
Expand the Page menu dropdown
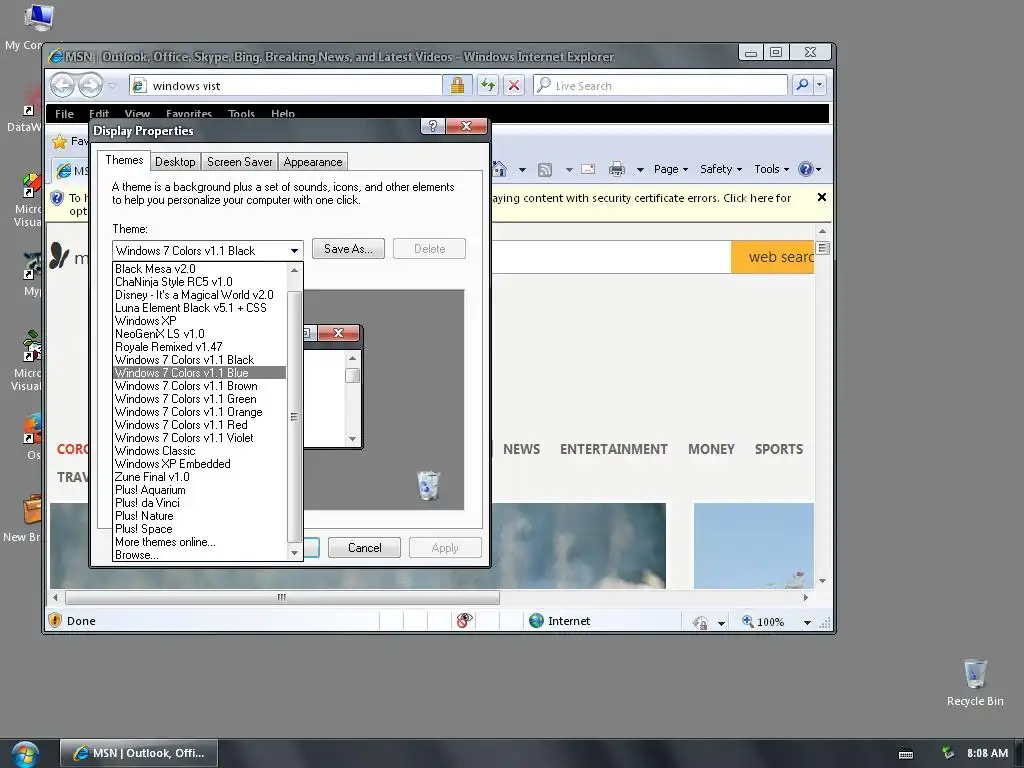tap(671, 169)
